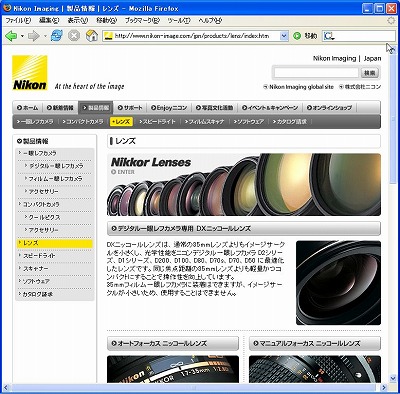Click the green Go button icon

[297, 36]
